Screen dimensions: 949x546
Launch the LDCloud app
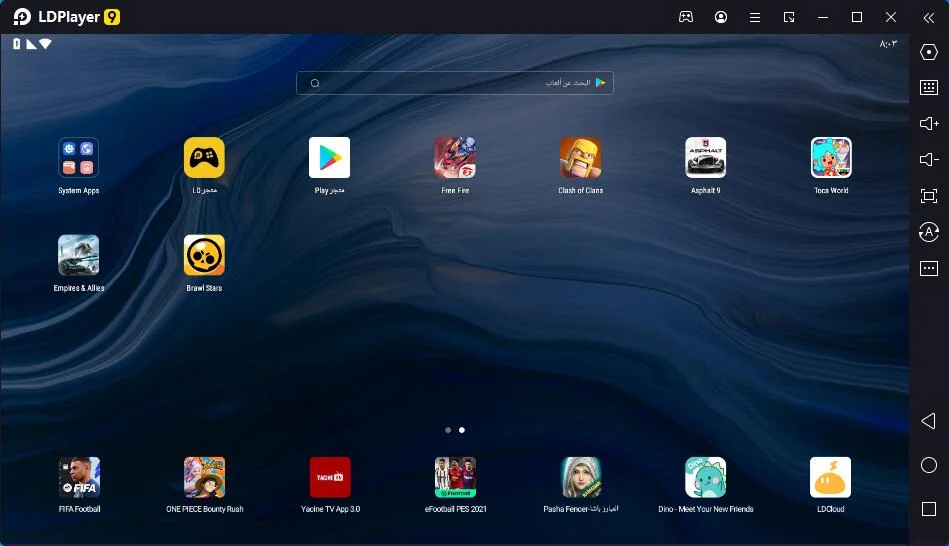click(x=830, y=478)
